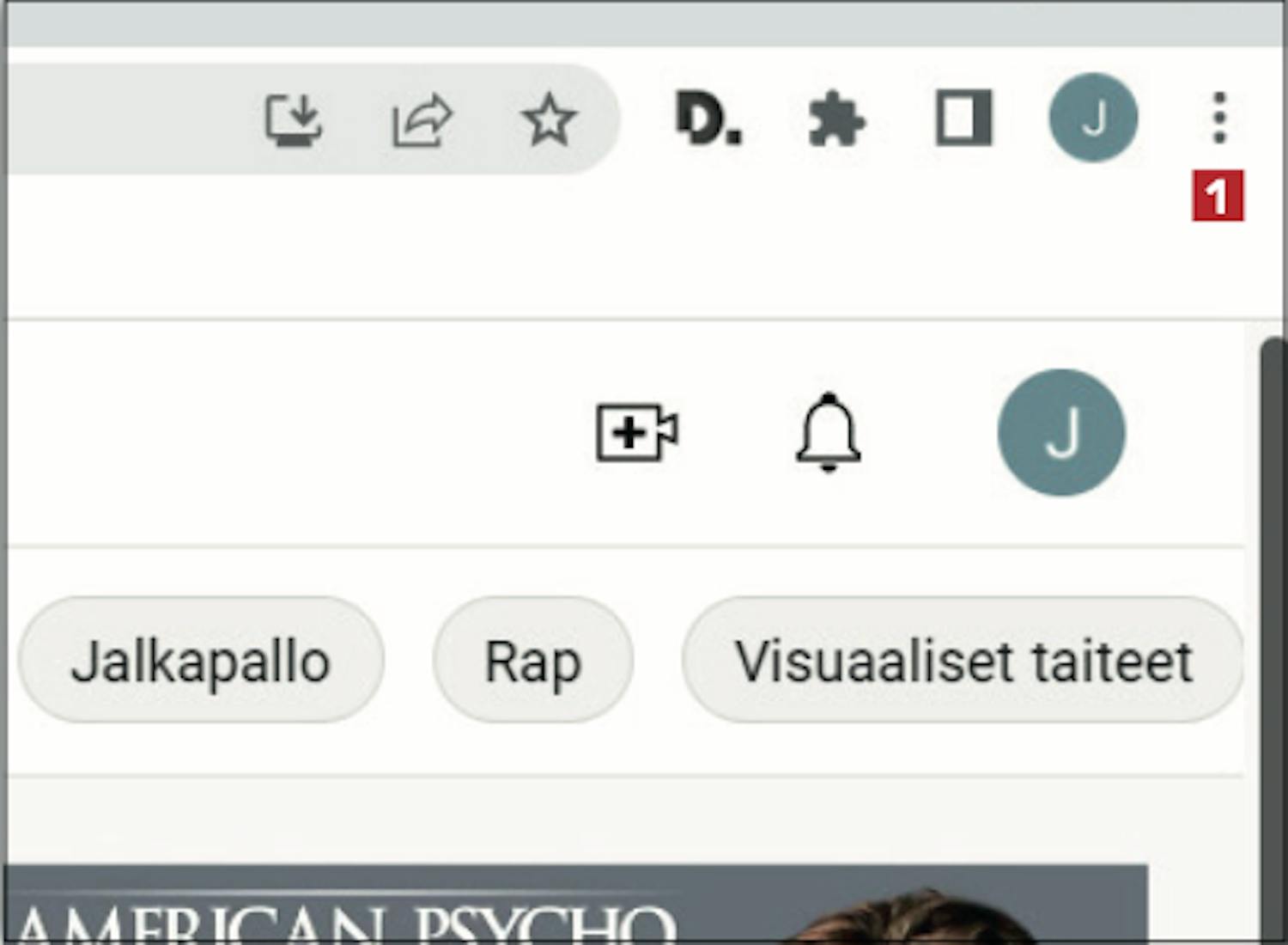1288x945 pixels.
Task: Share this page via the share icon
Action: coord(422,119)
